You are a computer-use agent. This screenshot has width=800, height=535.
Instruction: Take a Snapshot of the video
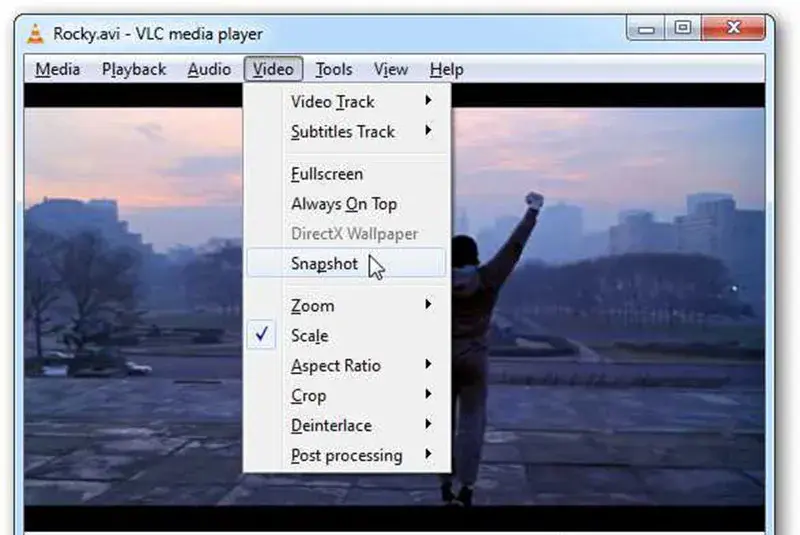point(347,264)
